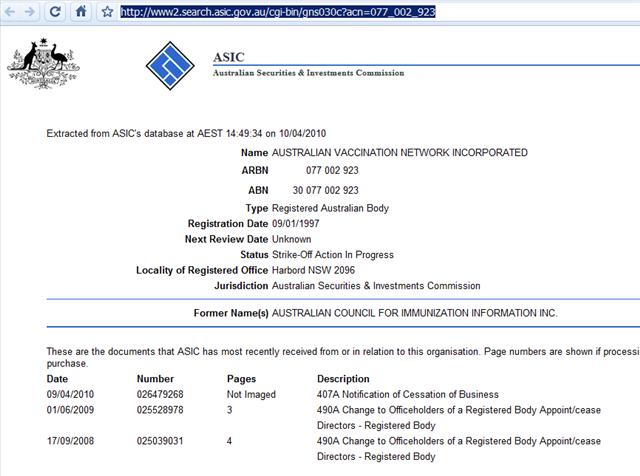
Task: Click the browser Back arrow button
Action: tap(11, 12)
